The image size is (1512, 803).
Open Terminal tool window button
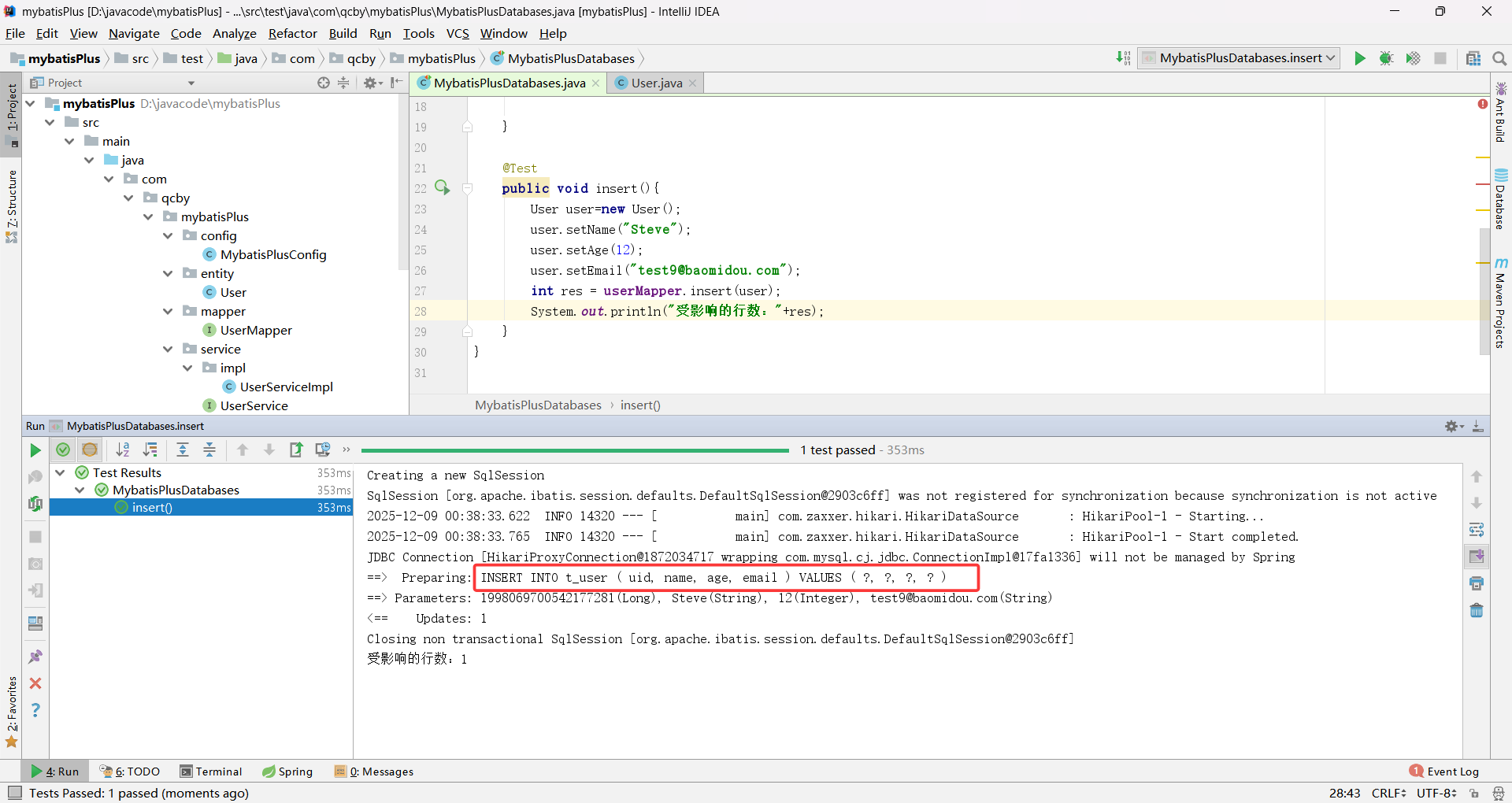coord(210,772)
